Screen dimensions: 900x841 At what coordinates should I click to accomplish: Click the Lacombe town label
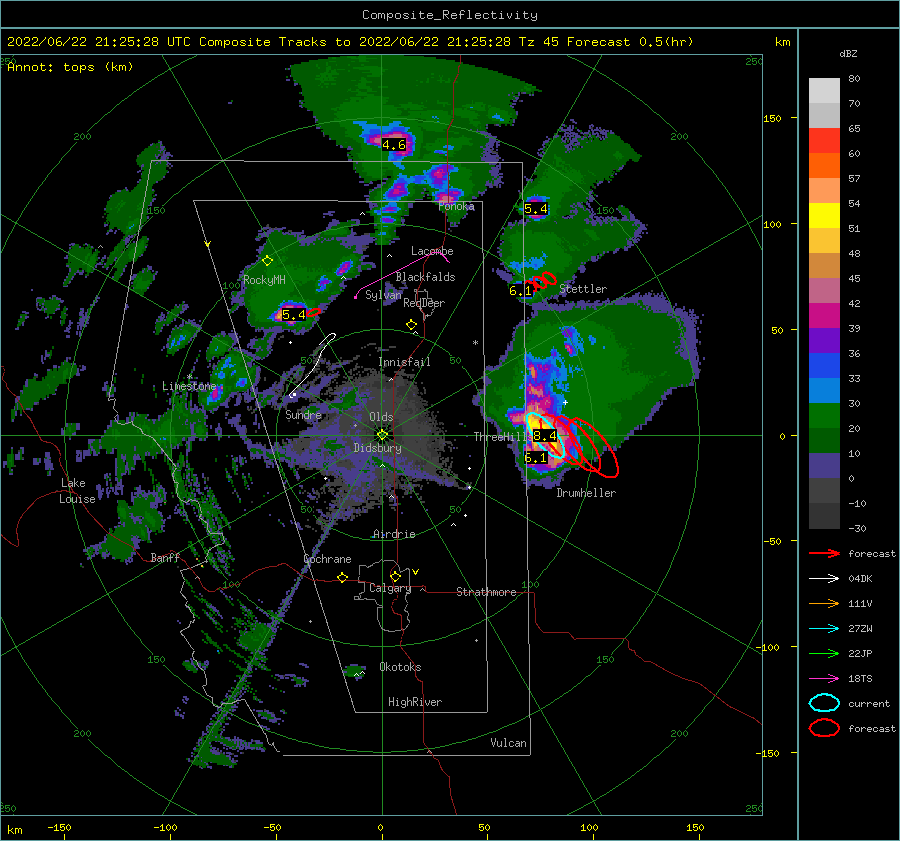pyautogui.click(x=432, y=251)
